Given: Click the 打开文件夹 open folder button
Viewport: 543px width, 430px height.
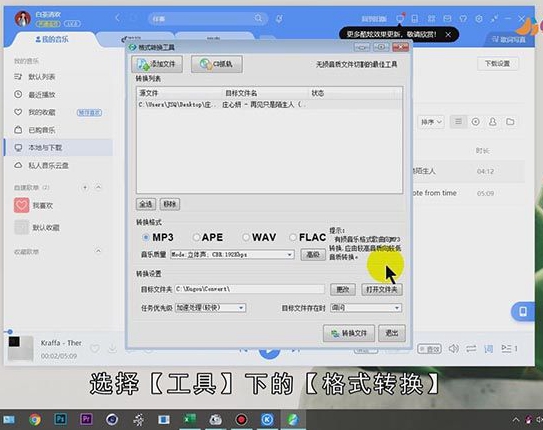Looking at the screenshot, I should pos(382,289).
